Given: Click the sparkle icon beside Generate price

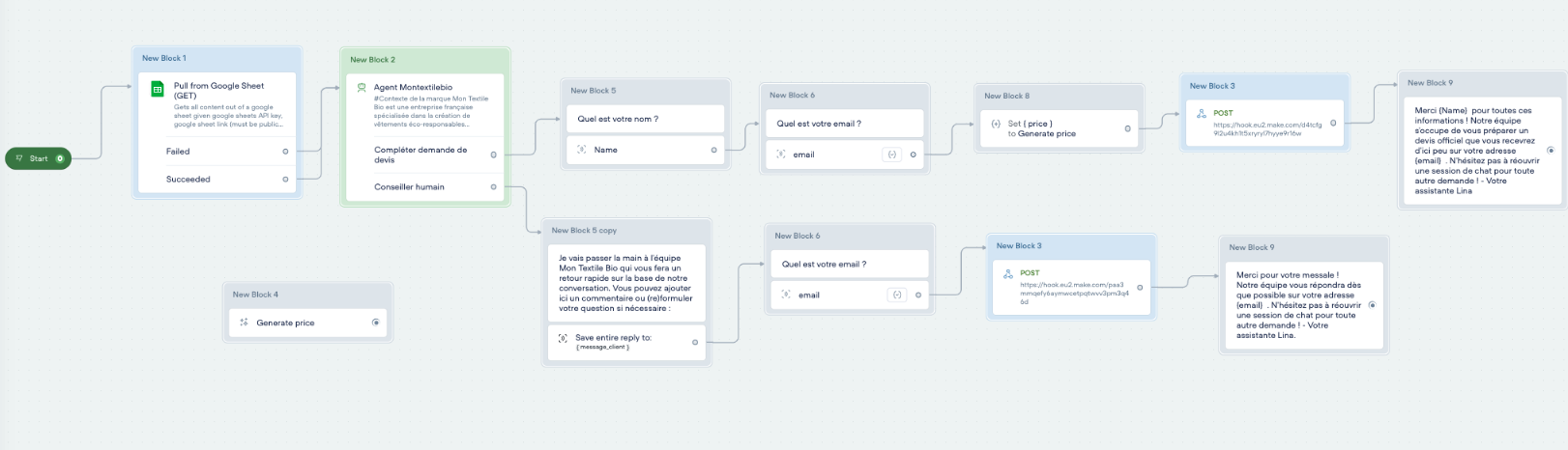Looking at the screenshot, I should [244, 323].
